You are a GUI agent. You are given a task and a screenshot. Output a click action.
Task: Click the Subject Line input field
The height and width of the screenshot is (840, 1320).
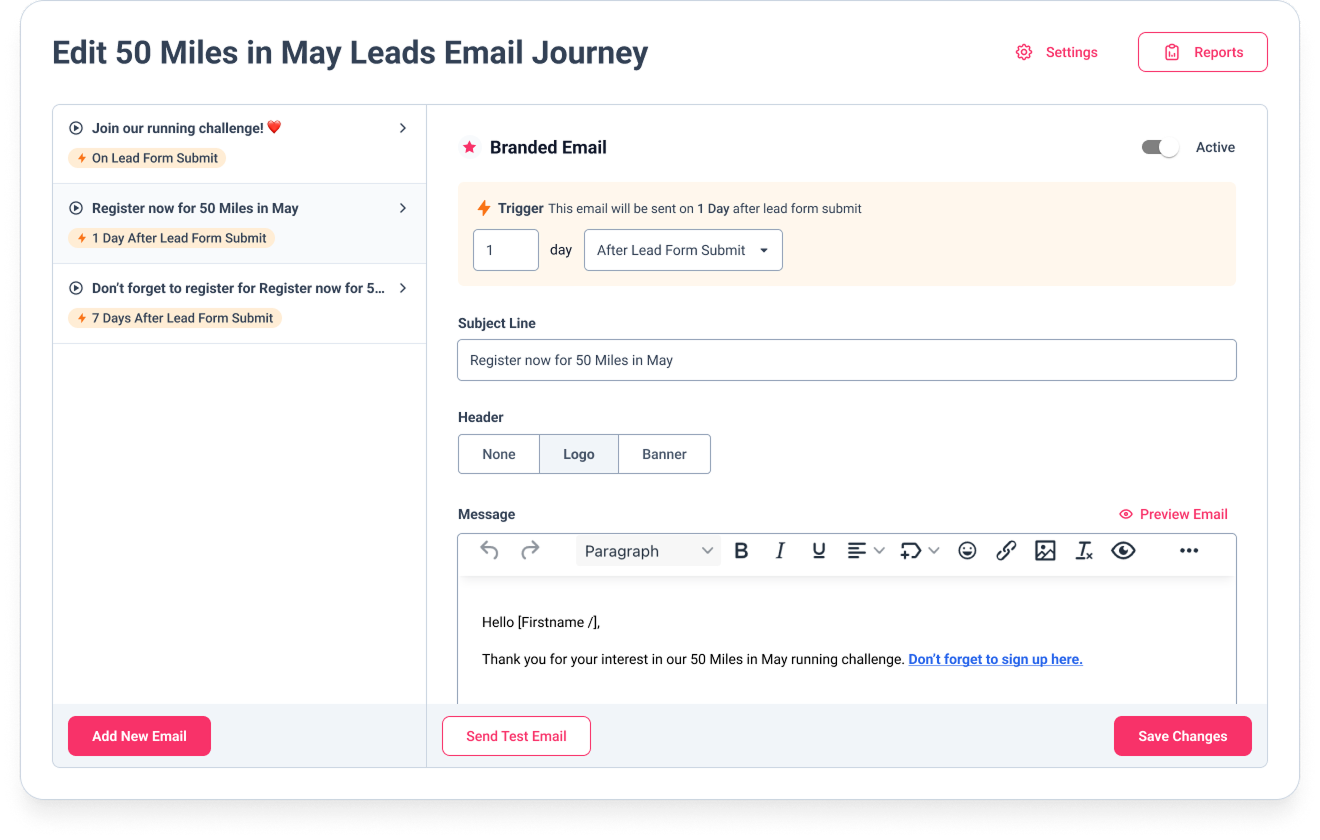[847, 360]
